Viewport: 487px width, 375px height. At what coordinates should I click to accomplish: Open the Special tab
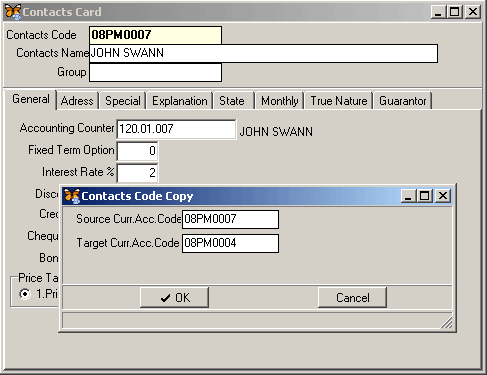(x=123, y=101)
